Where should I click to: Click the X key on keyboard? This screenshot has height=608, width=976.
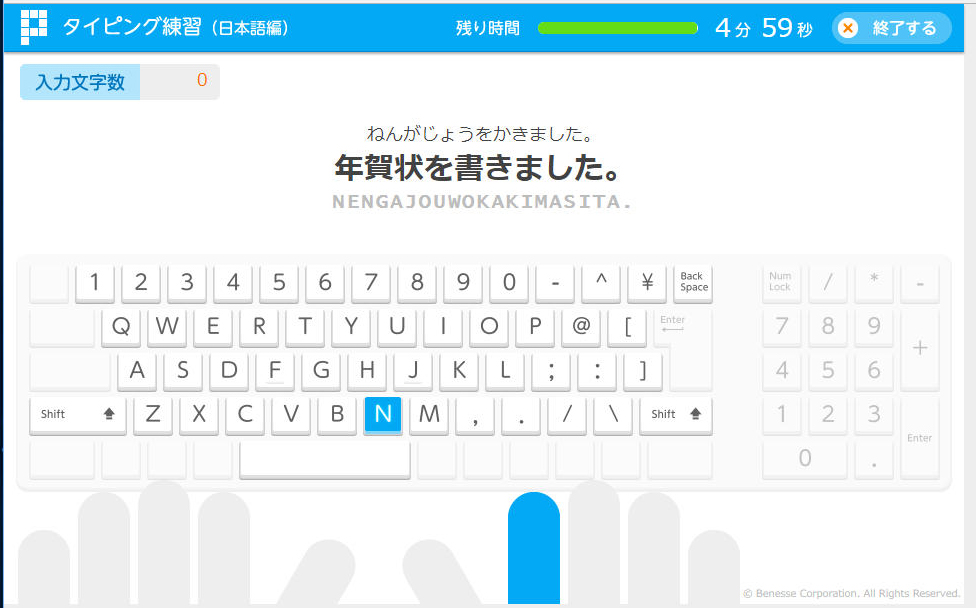(199, 414)
